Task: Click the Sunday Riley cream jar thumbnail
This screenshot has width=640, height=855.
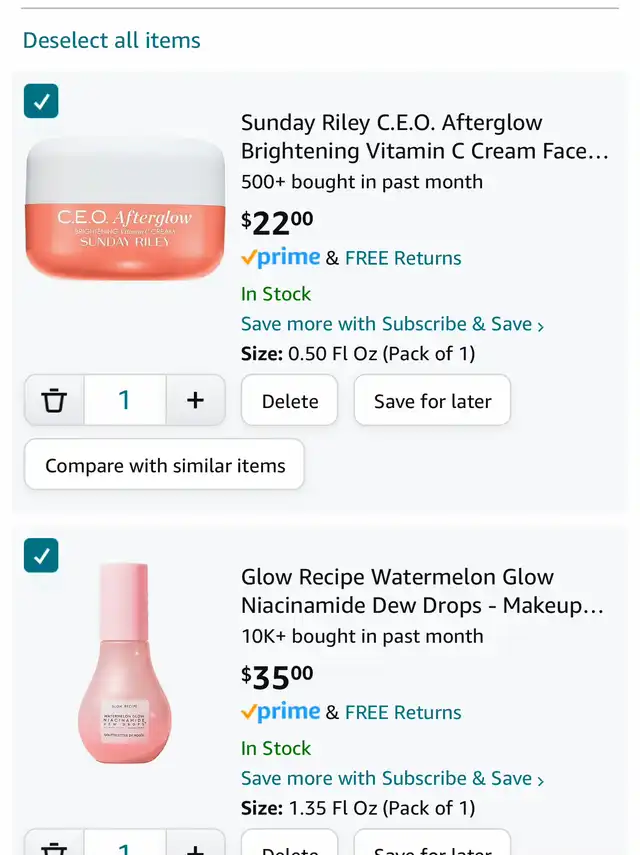Action: [x=125, y=208]
